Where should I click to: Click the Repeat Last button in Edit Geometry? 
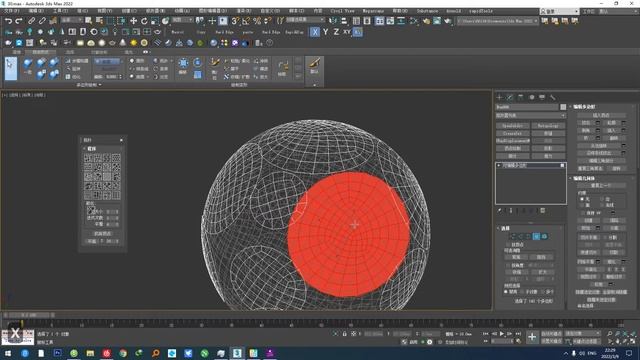[x=600, y=185]
